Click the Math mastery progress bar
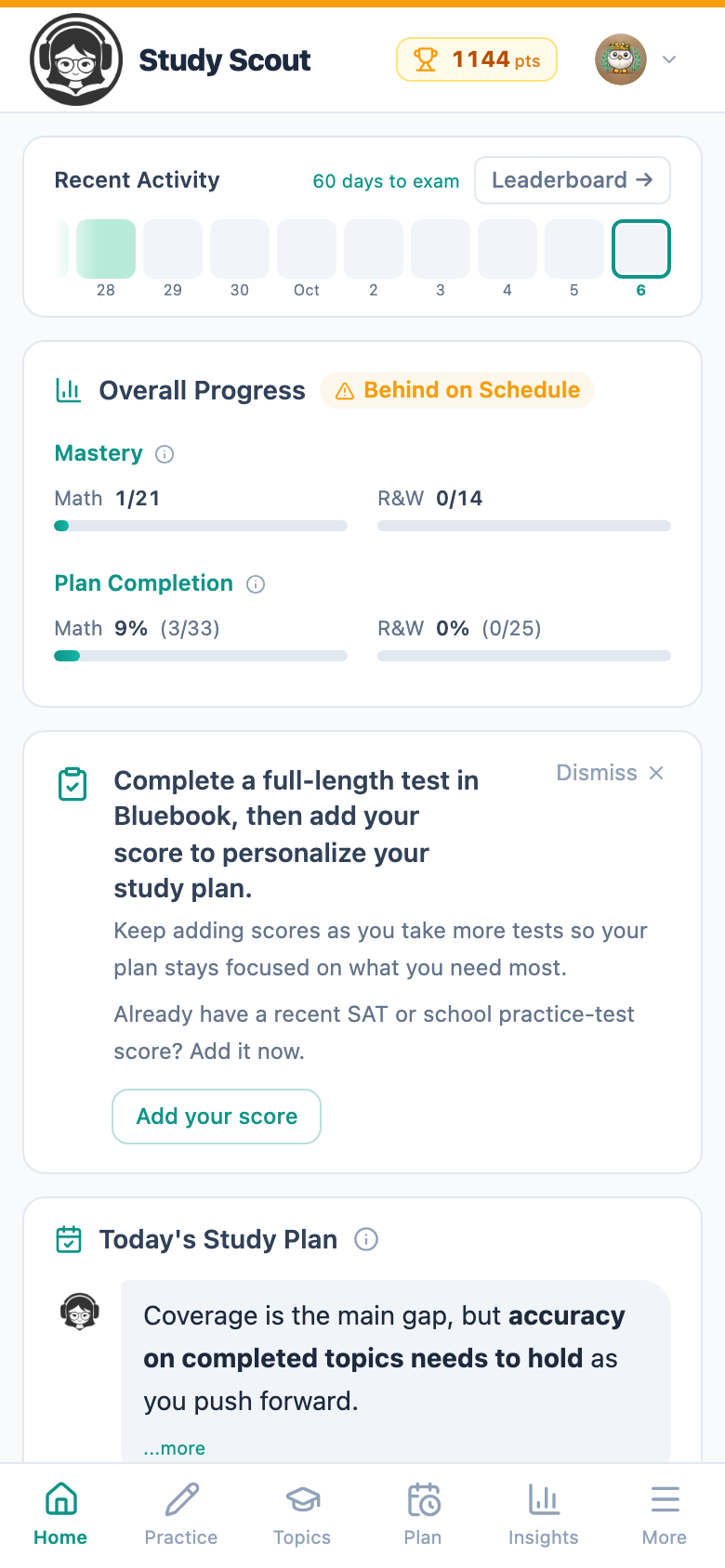This screenshot has width=725, height=1568. pyautogui.click(x=201, y=526)
